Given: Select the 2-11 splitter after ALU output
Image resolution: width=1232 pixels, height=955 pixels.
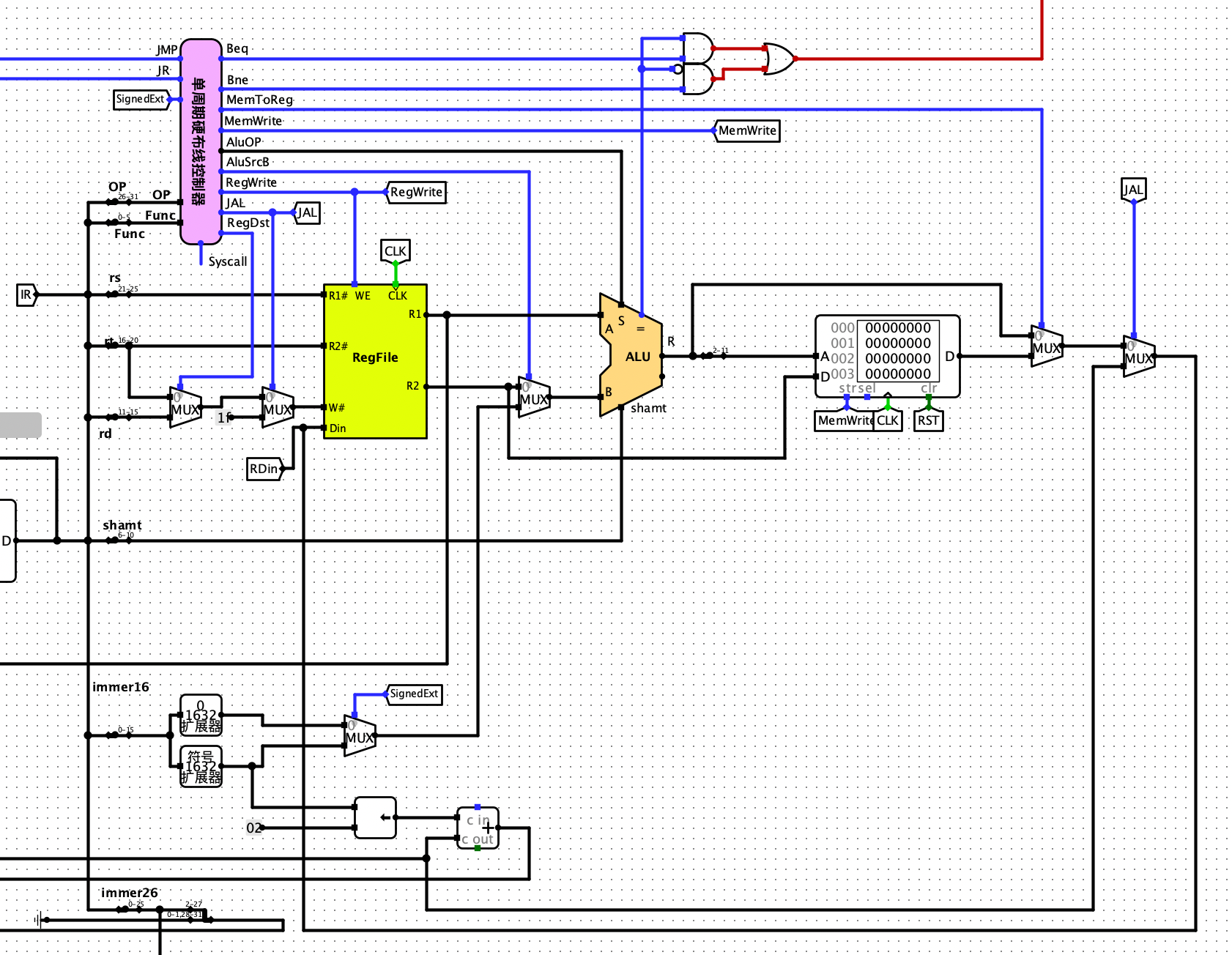Looking at the screenshot, I should coord(714,355).
